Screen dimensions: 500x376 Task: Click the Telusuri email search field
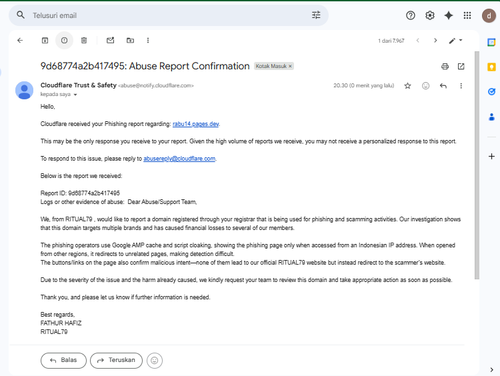(168, 15)
